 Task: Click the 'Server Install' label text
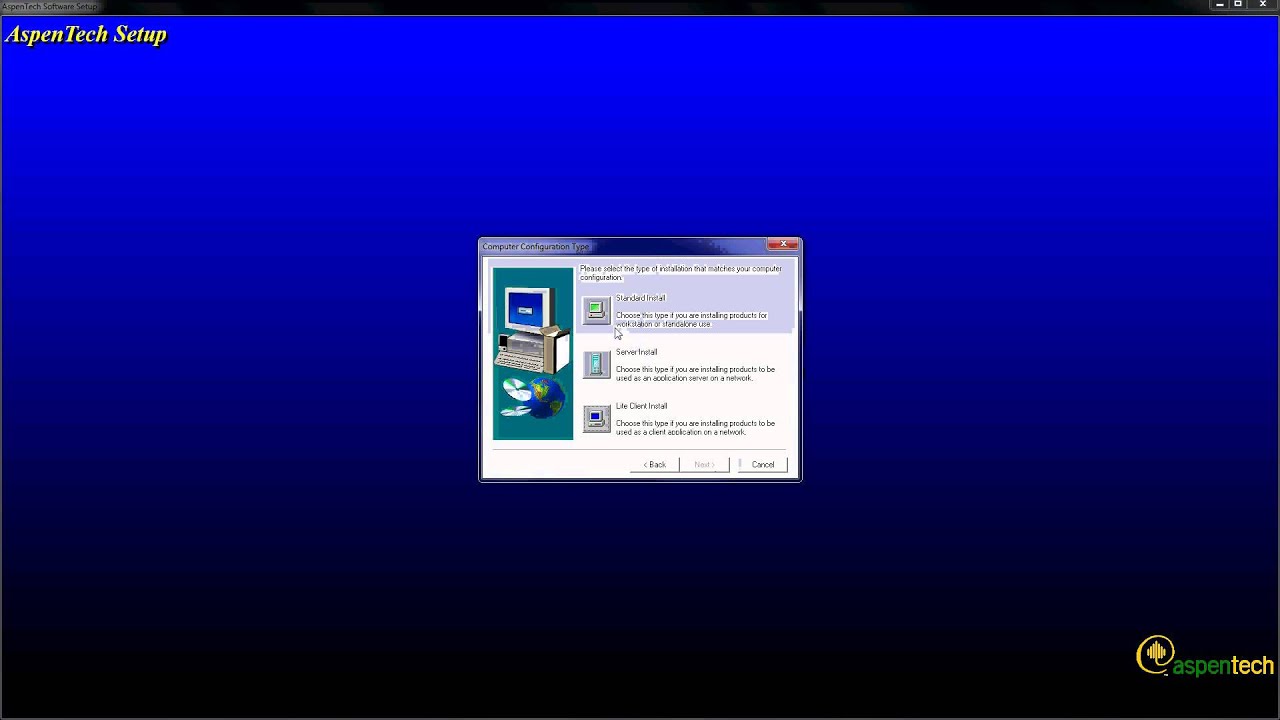click(x=636, y=352)
